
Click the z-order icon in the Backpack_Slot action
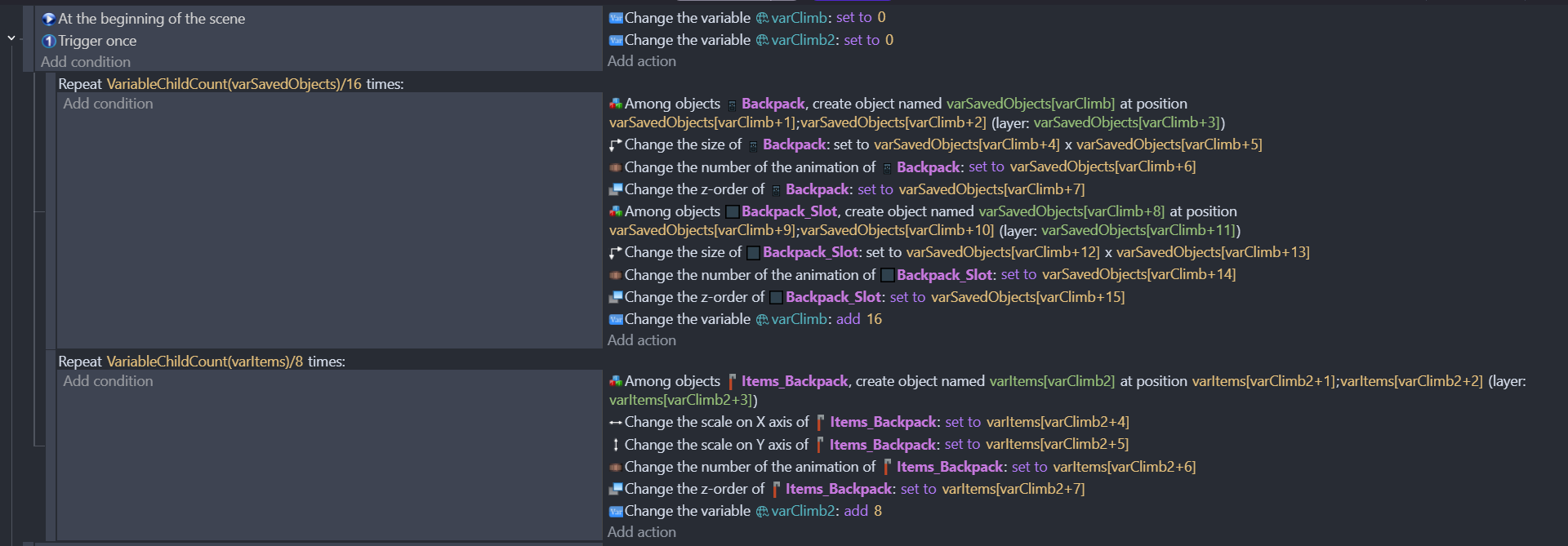pos(616,297)
